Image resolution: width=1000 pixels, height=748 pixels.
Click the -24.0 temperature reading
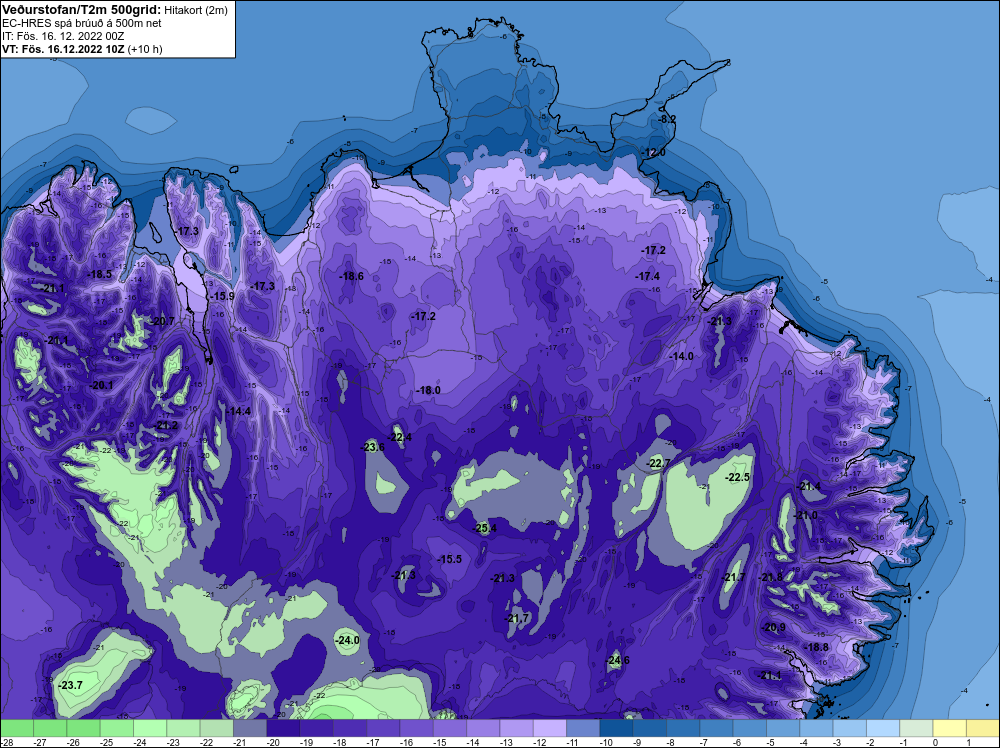[x=348, y=640]
